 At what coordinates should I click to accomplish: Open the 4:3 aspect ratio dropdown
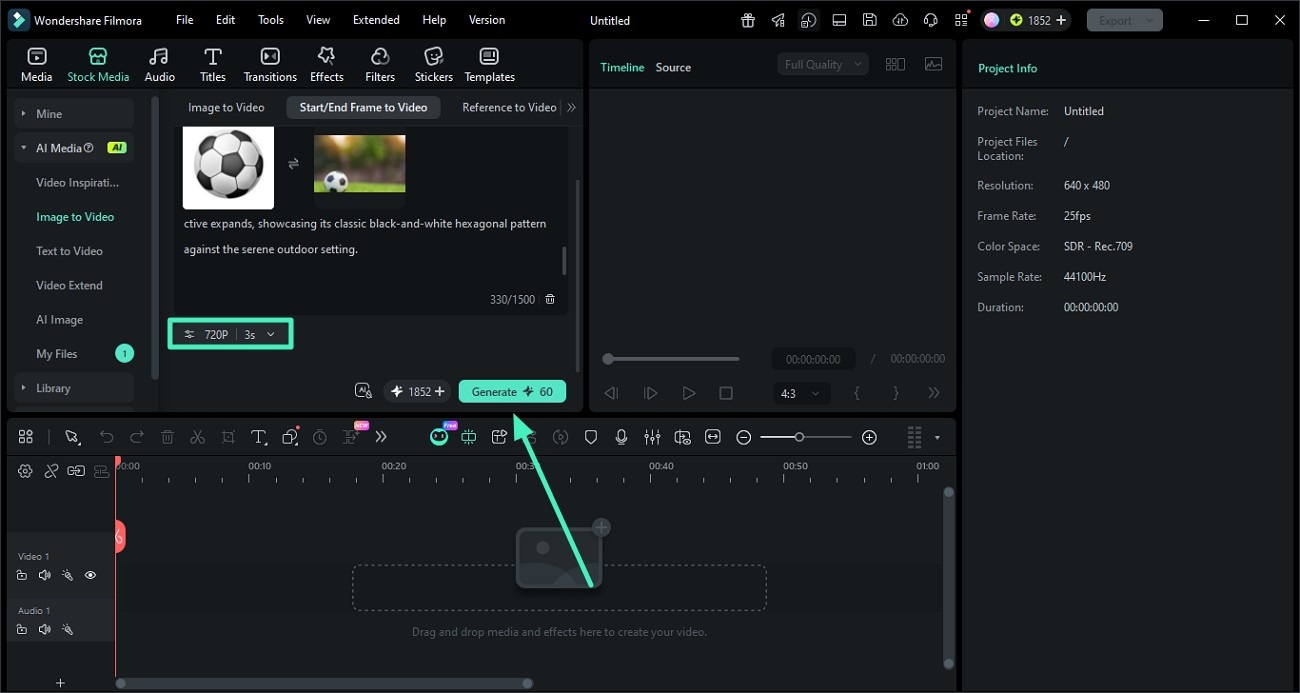[x=801, y=393]
